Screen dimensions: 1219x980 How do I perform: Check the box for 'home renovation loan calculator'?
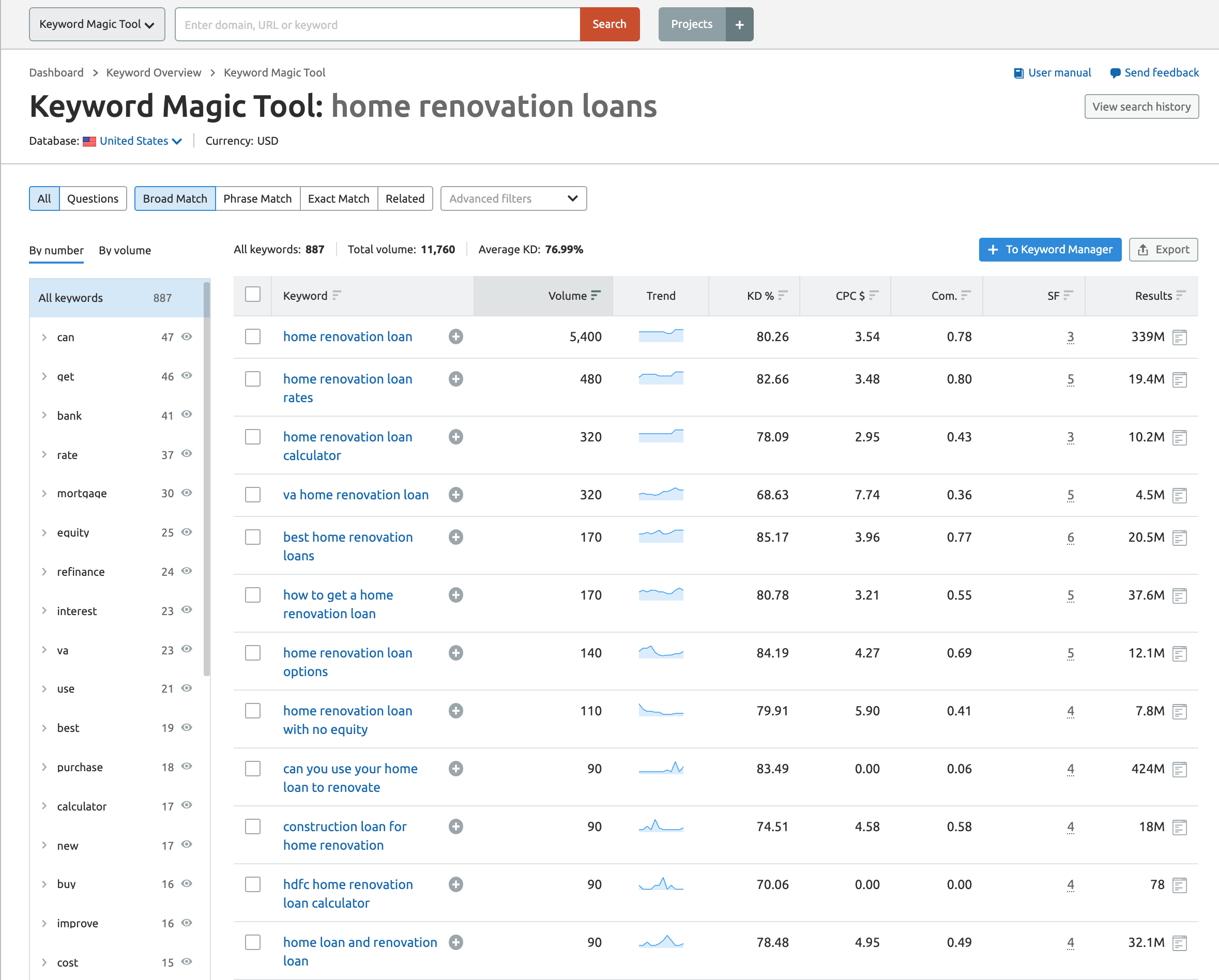[253, 437]
